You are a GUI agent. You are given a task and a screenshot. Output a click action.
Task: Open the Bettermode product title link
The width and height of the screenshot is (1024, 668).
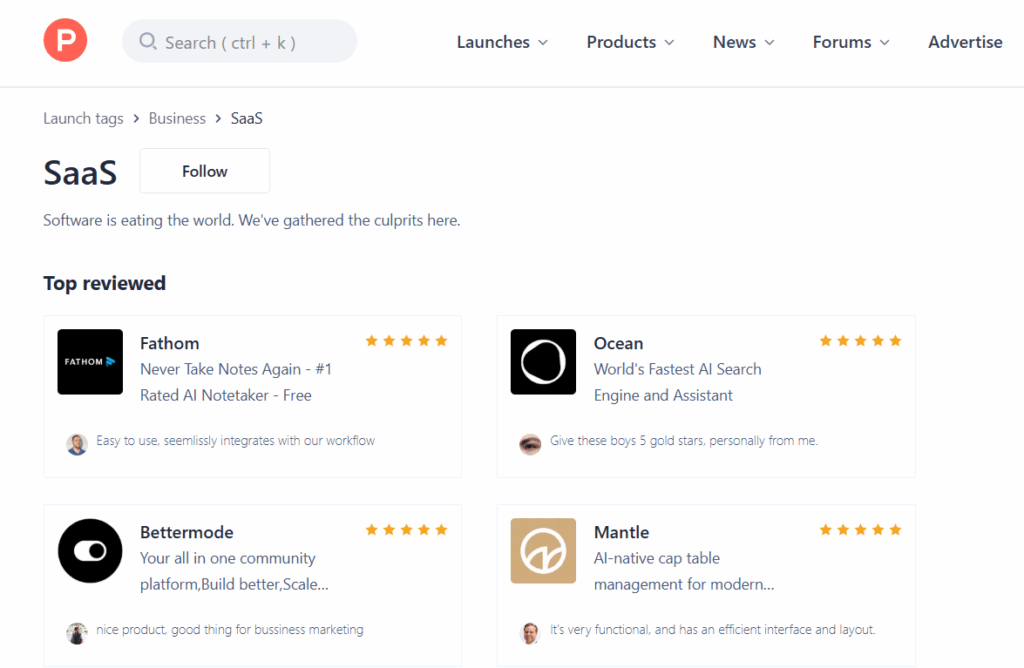(187, 532)
